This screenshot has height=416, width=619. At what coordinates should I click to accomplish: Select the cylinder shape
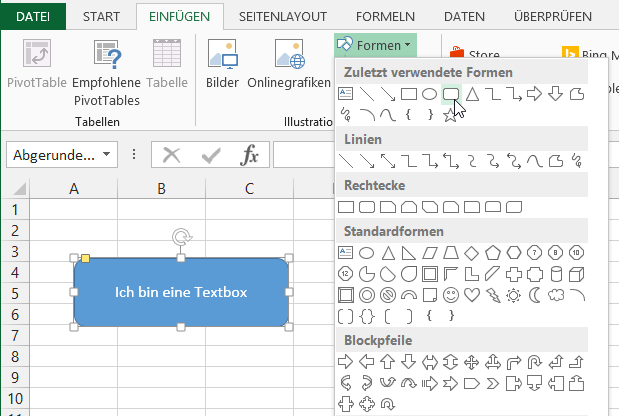point(556,274)
